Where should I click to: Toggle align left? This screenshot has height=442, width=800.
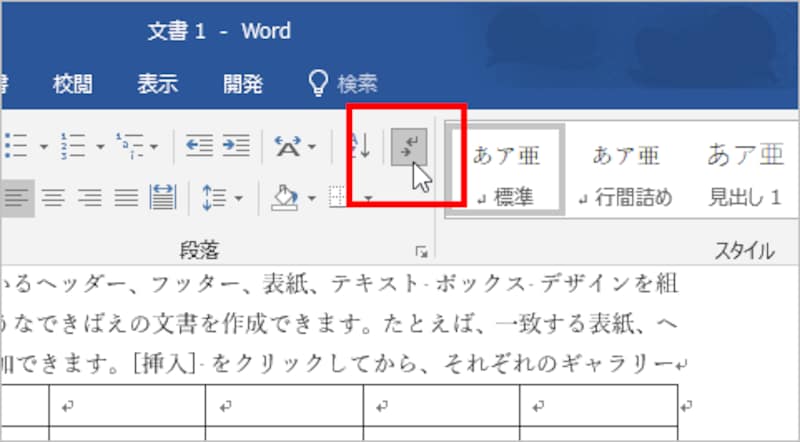pos(17,198)
